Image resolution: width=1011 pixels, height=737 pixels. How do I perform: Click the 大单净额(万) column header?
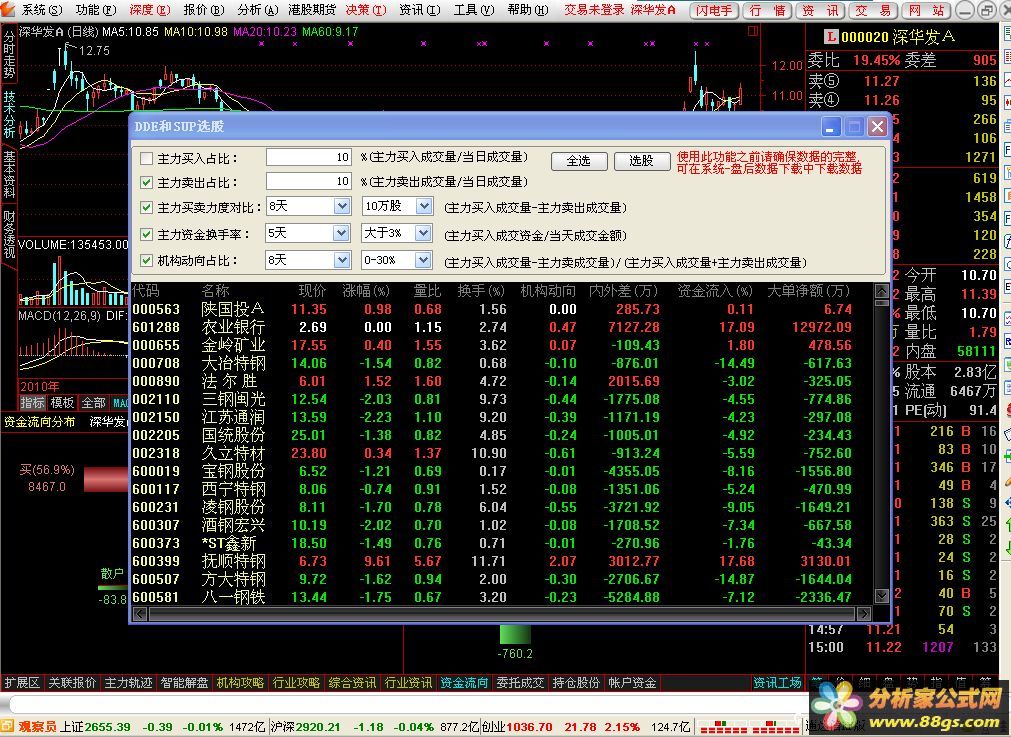[x=809, y=291]
